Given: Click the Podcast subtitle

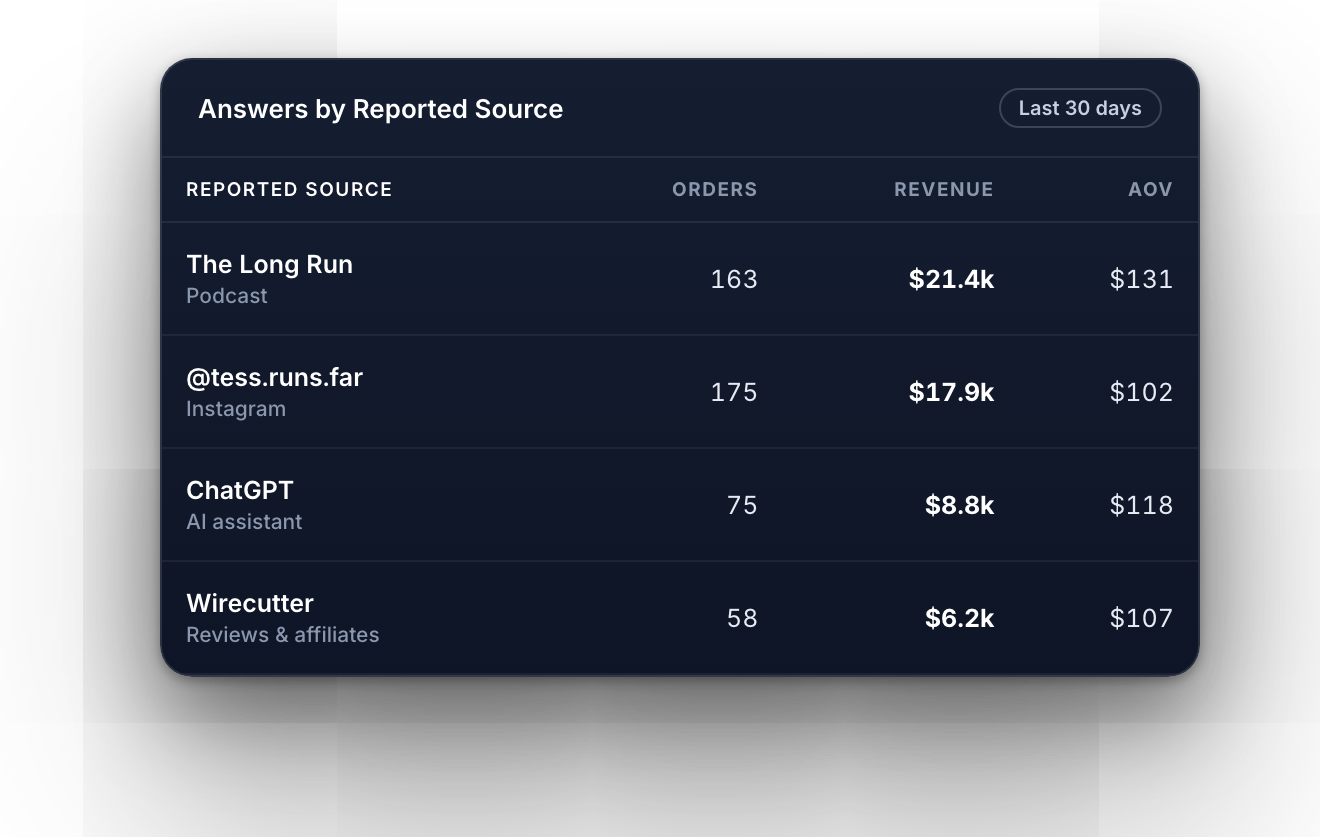Looking at the screenshot, I should (227, 296).
